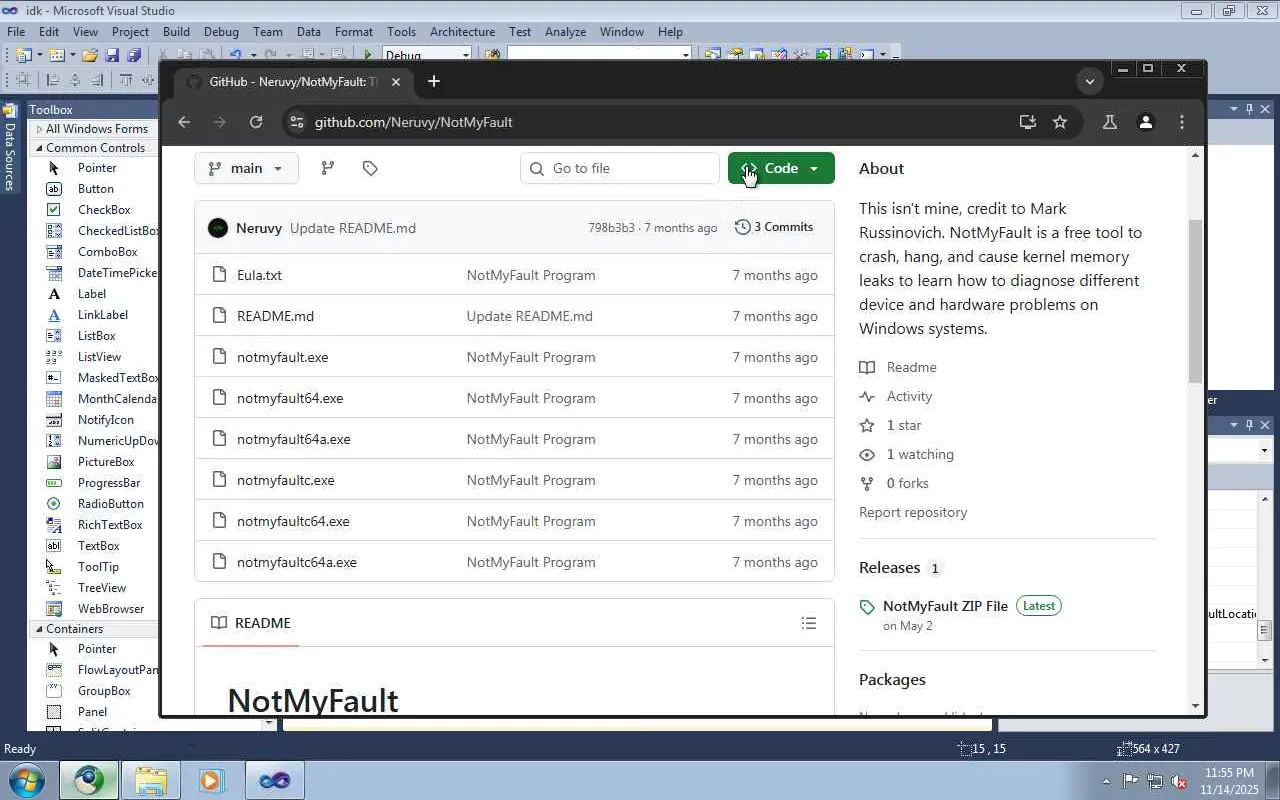
Task: Open the Help menu in Visual Studio
Action: pyautogui.click(x=670, y=31)
